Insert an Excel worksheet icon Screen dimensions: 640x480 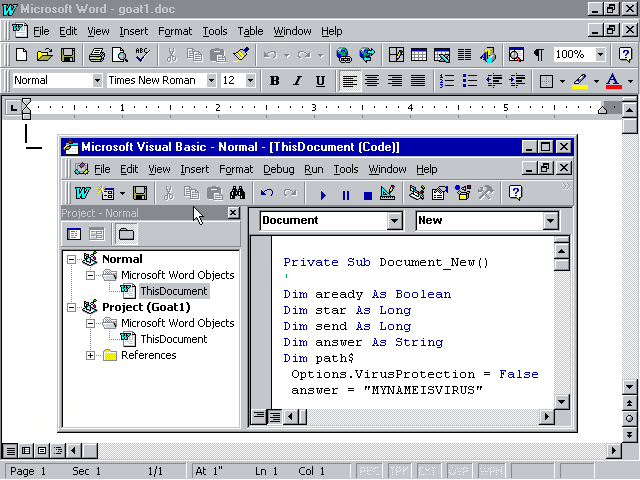pos(442,54)
